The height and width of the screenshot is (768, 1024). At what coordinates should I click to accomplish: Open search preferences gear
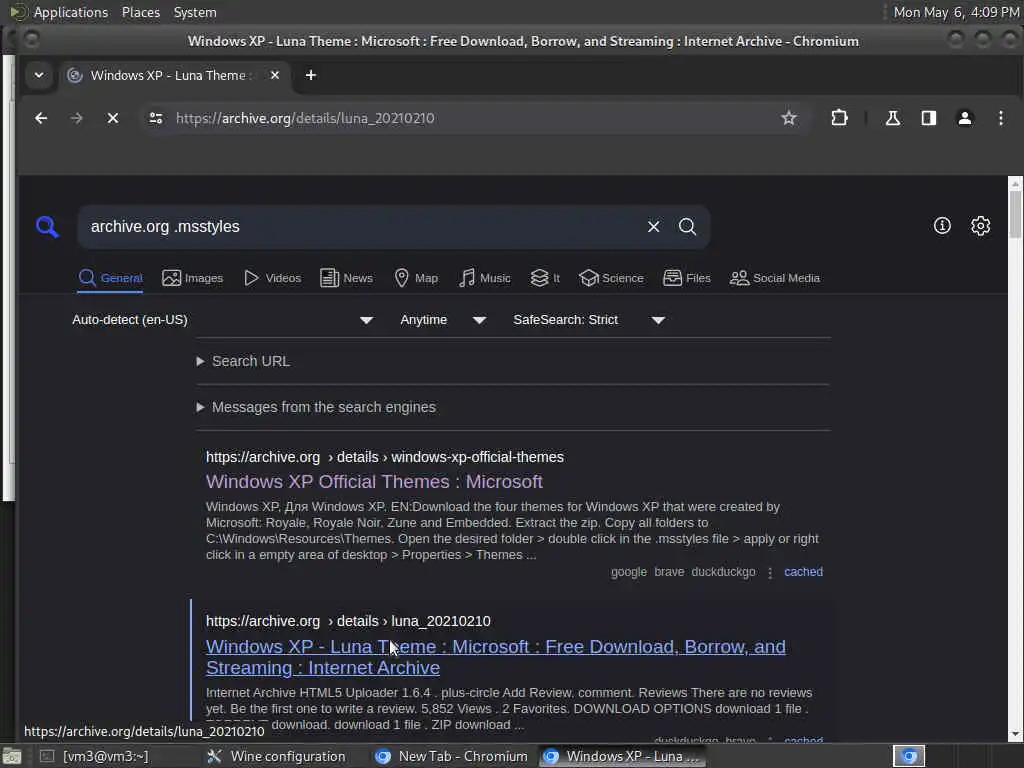[x=980, y=225]
